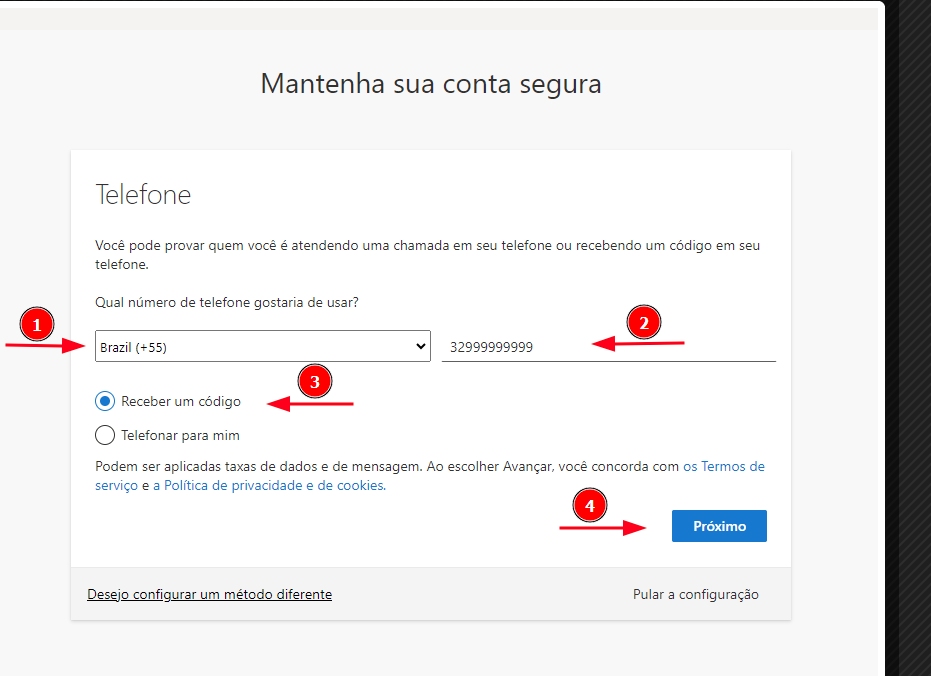Click the "Mantenha sua conta segura" page title
Screen dimensions: 931x676
(x=431, y=83)
